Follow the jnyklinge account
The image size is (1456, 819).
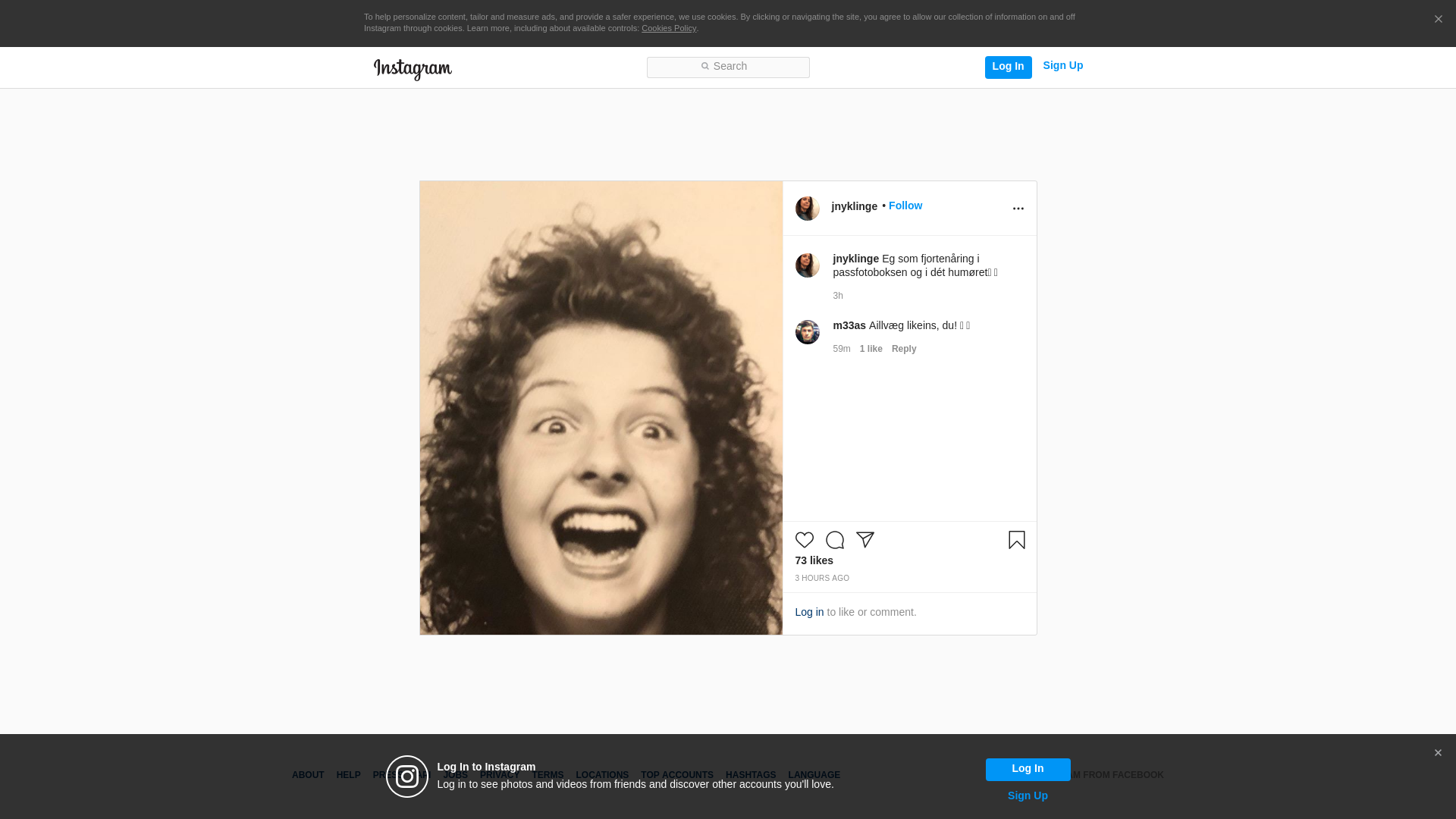coord(905,206)
